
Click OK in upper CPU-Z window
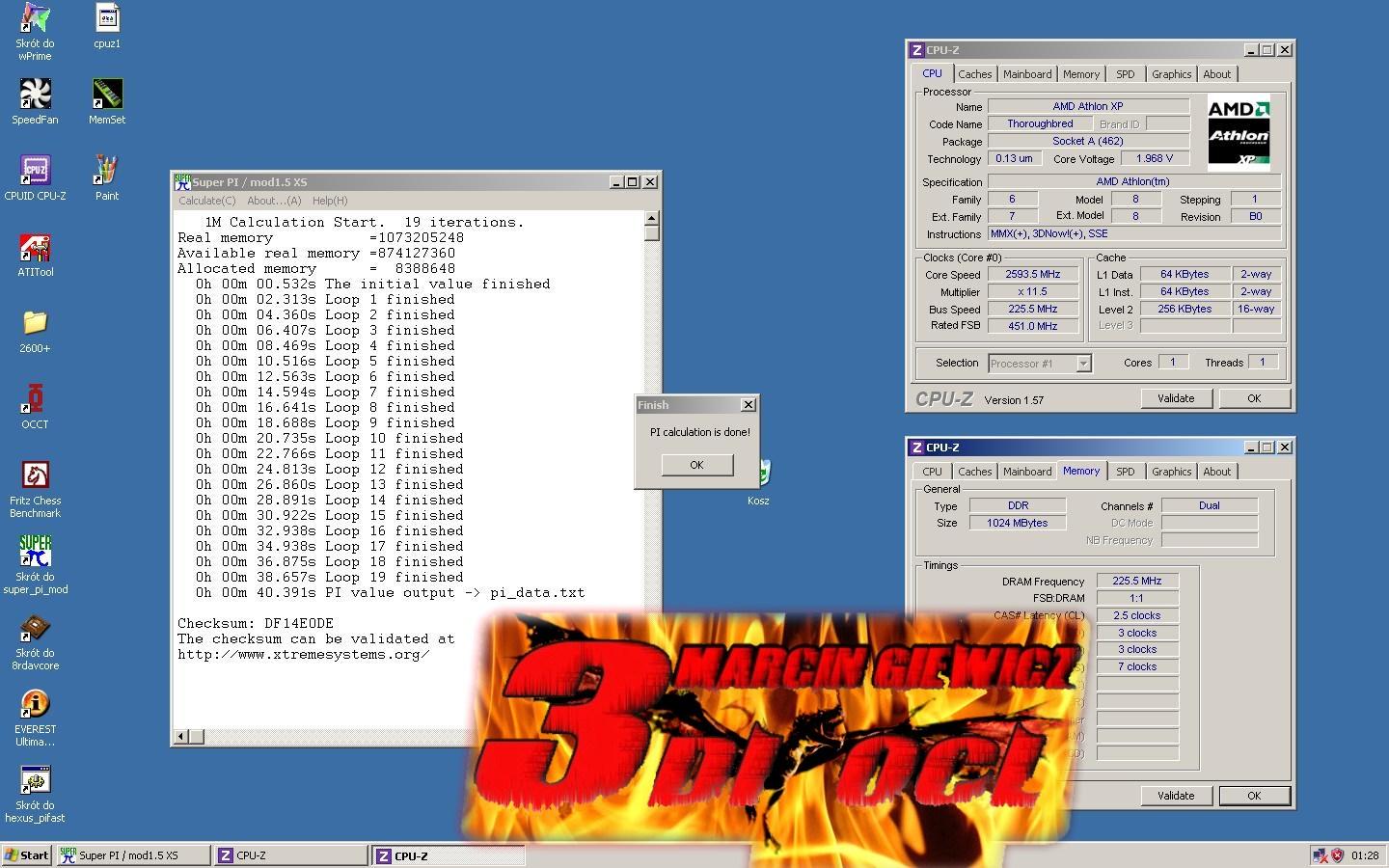click(x=1254, y=398)
